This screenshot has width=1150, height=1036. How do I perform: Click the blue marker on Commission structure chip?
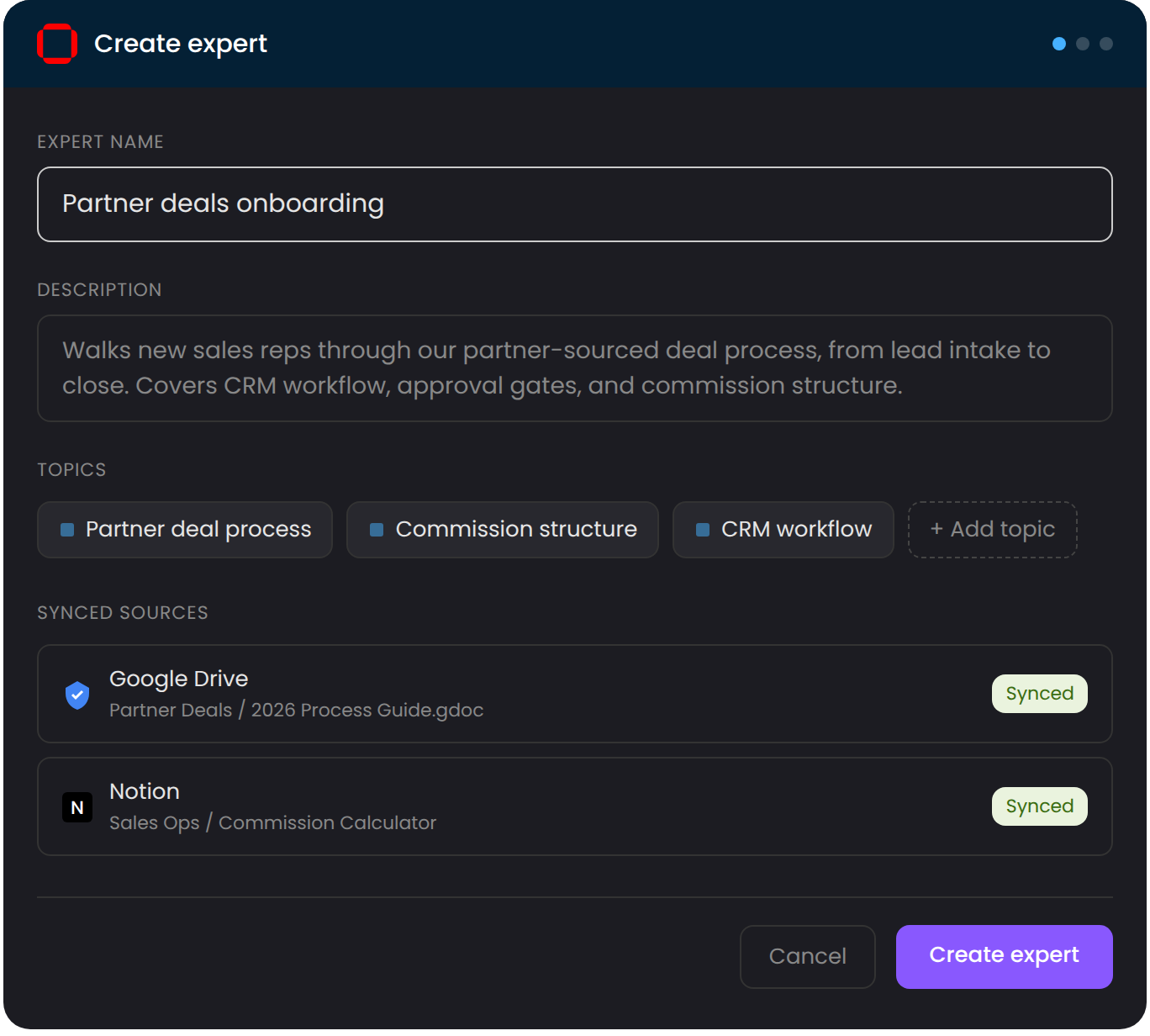pos(377,529)
